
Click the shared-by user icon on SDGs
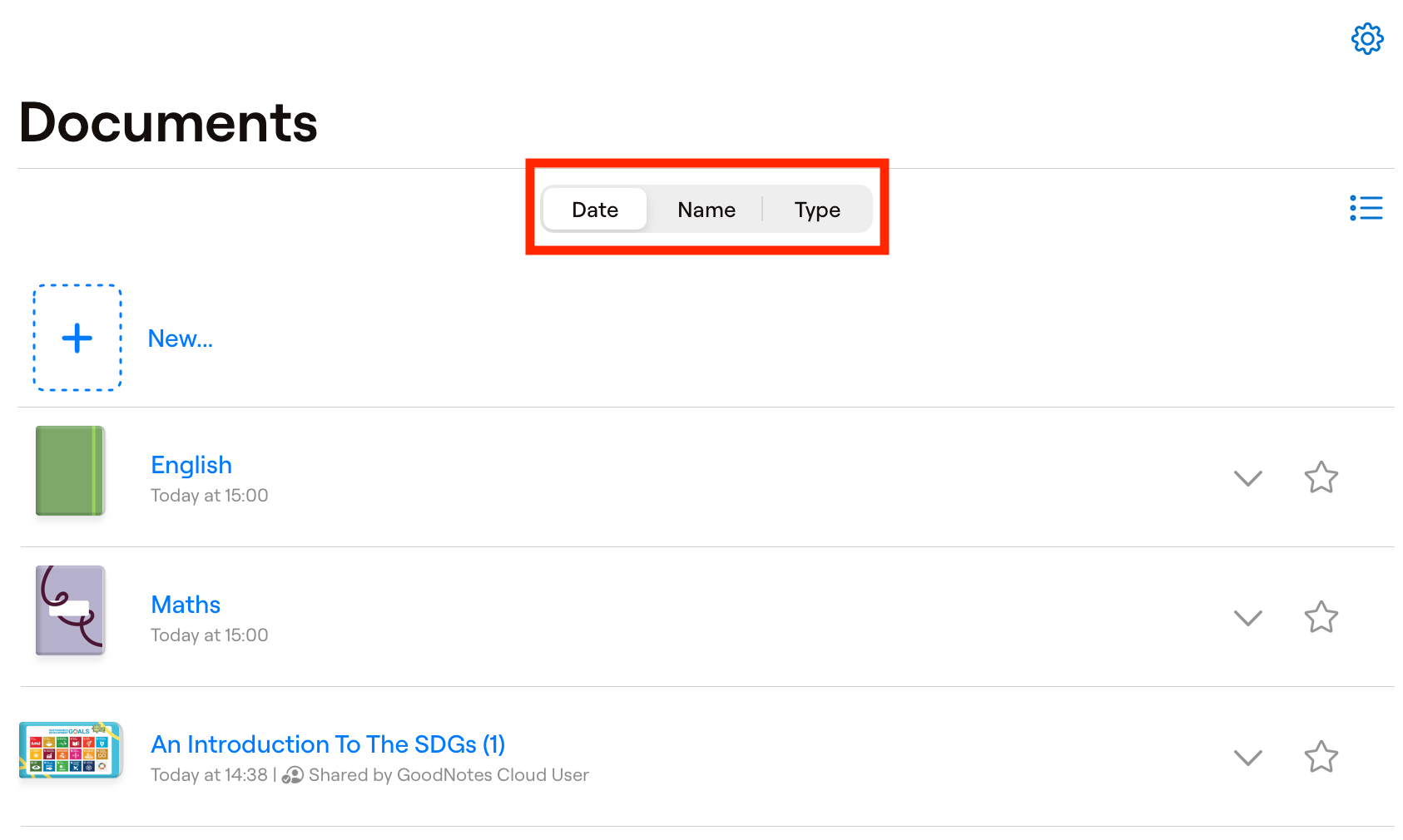[x=292, y=775]
